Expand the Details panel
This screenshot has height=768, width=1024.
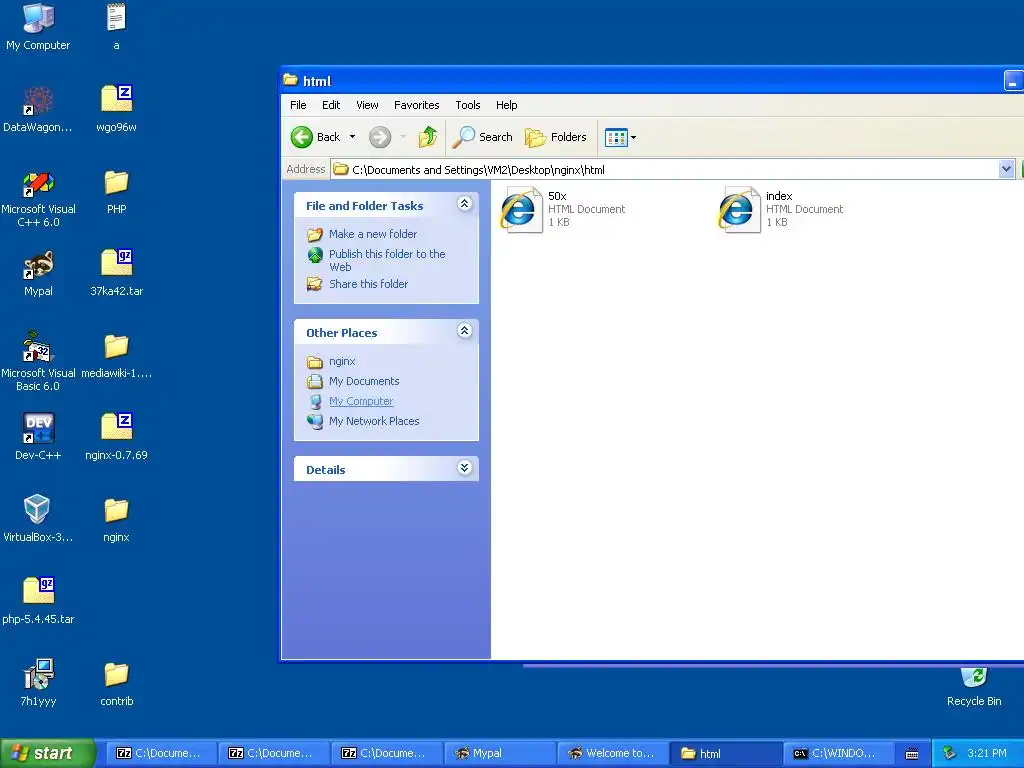(464, 468)
